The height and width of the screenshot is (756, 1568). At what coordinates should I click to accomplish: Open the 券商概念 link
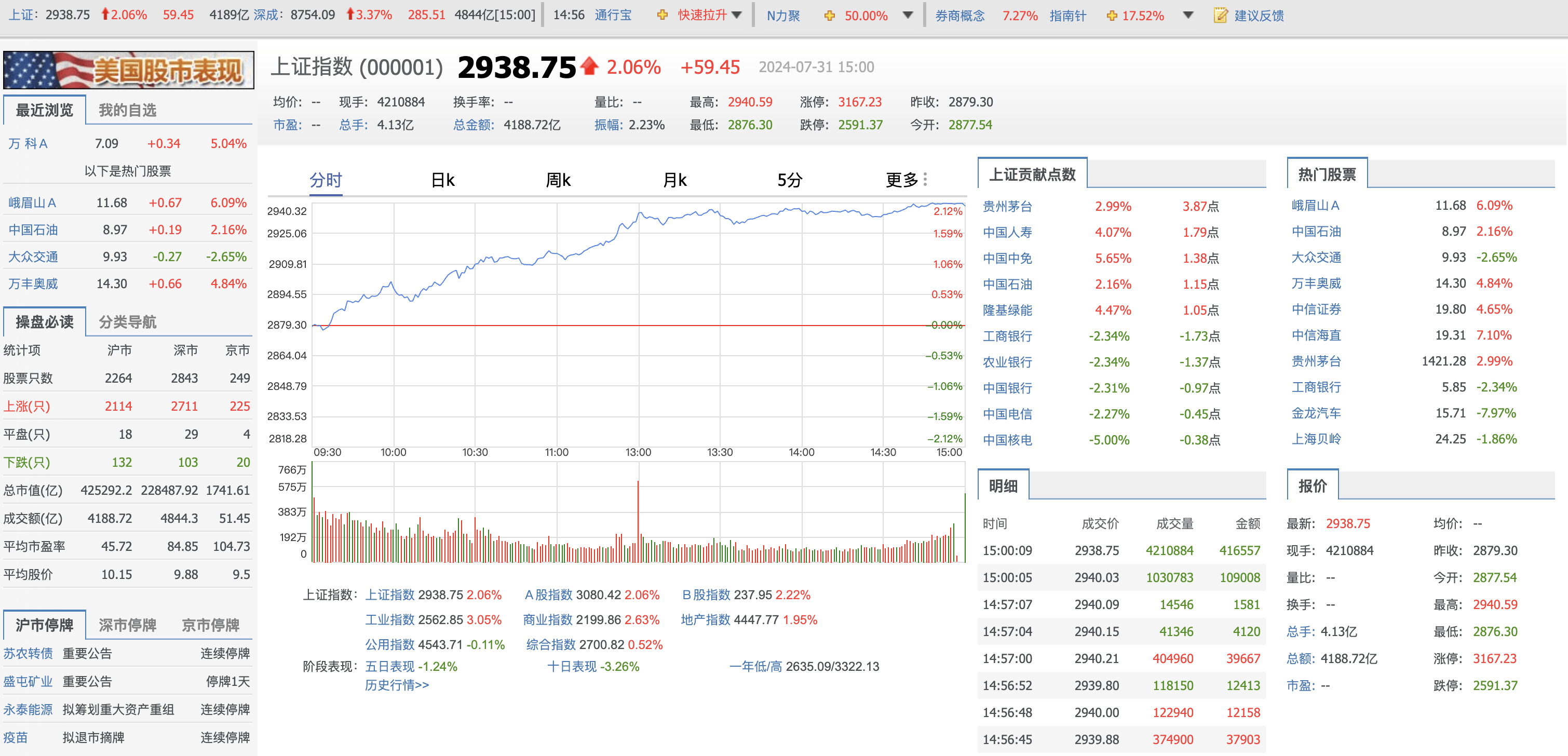point(960,16)
